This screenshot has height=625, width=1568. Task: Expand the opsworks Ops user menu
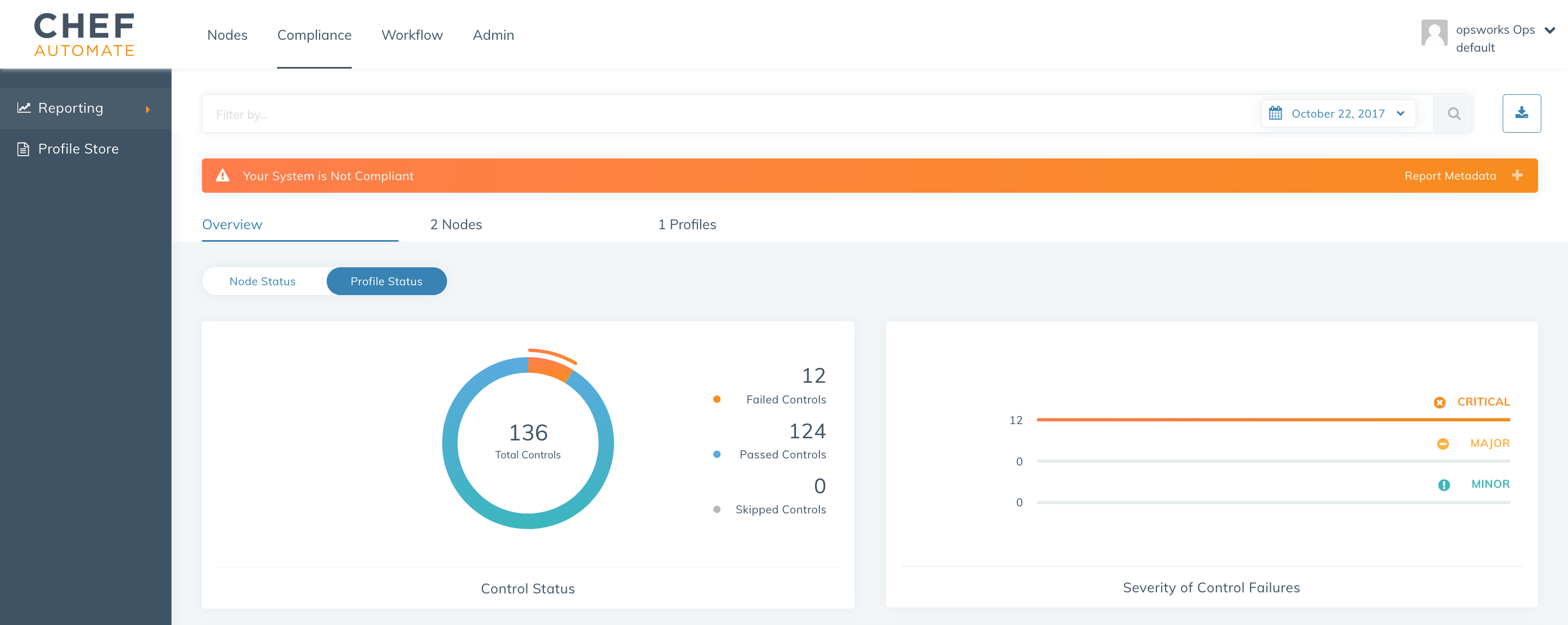[x=1549, y=30]
